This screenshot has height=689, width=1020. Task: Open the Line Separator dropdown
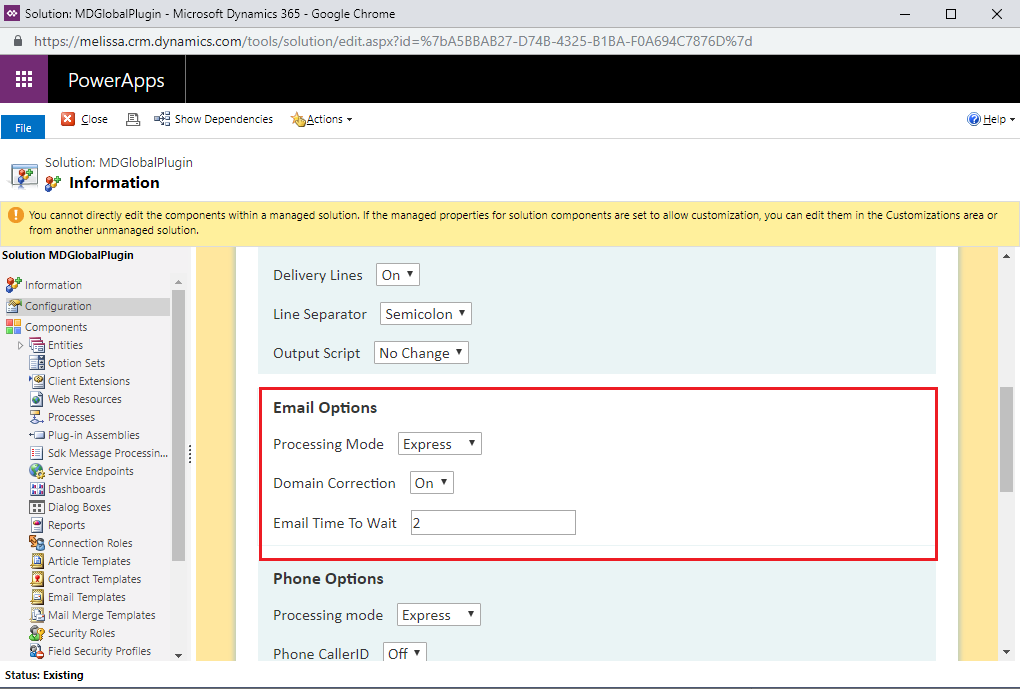[425, 314]
